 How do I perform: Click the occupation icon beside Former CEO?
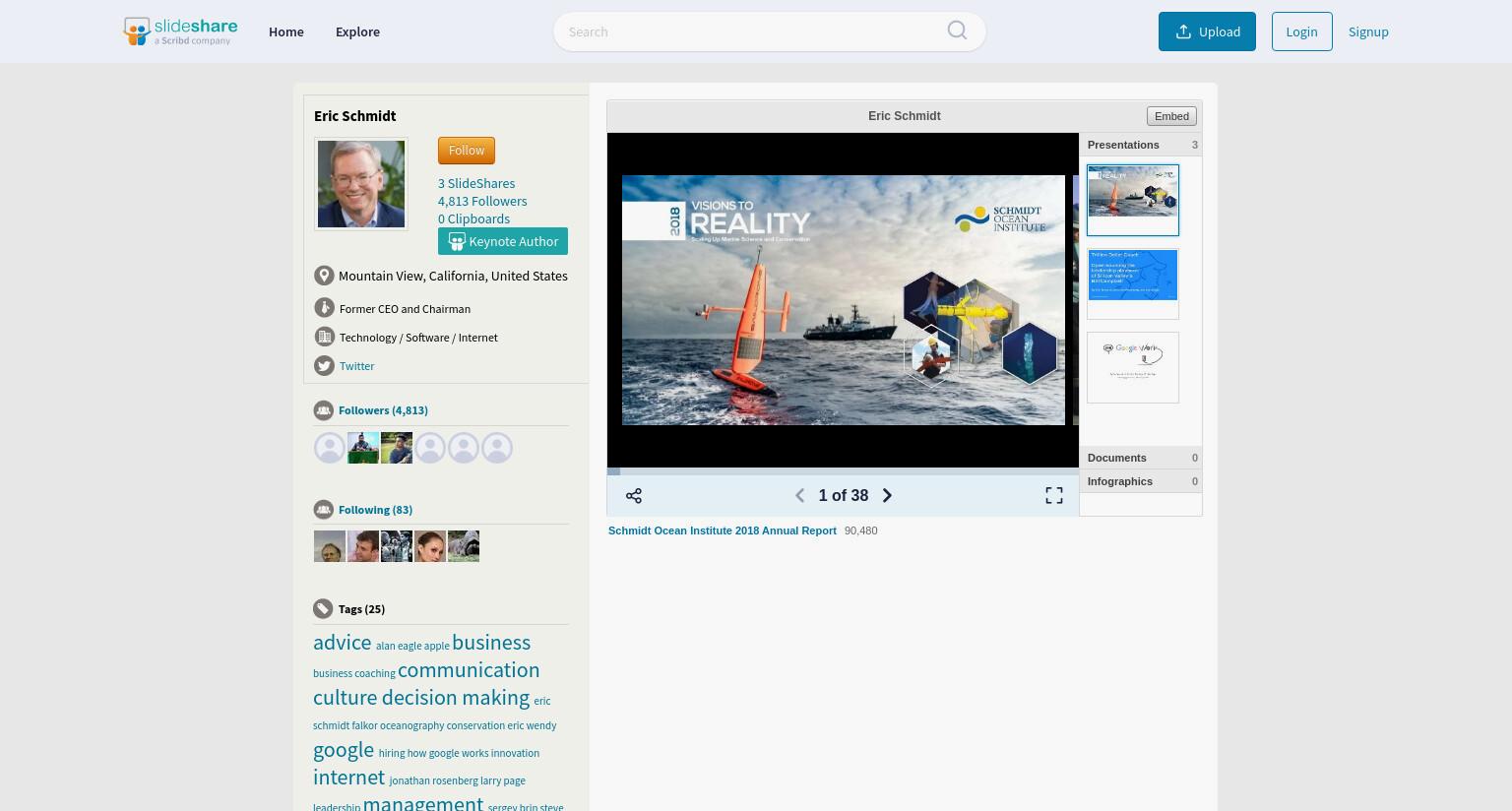click(324, 308)
